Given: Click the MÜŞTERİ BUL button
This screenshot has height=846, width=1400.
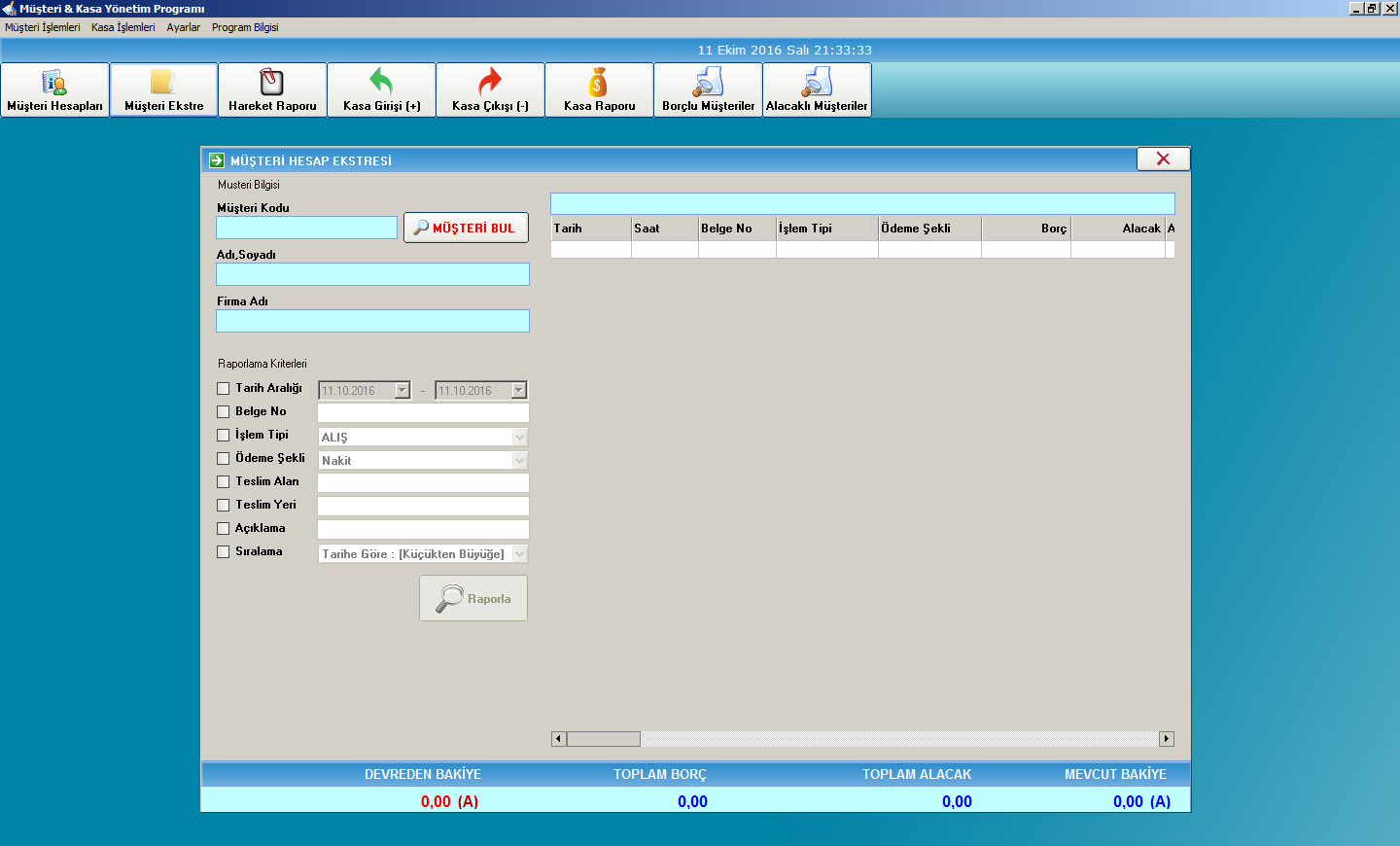Looking at the screenshot, I should tap(466, 228).
